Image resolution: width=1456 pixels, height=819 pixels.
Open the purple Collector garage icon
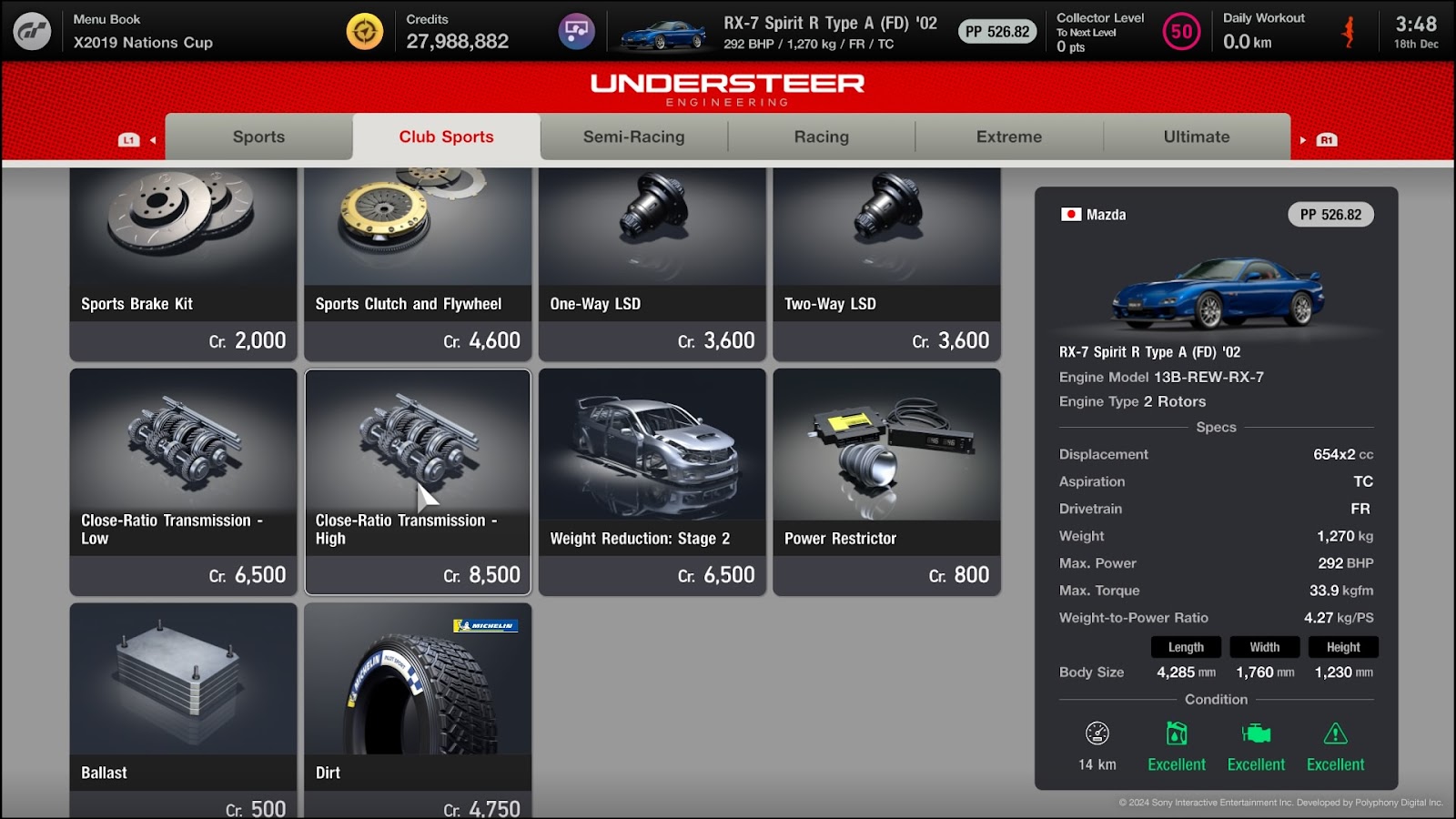point(576,31)
